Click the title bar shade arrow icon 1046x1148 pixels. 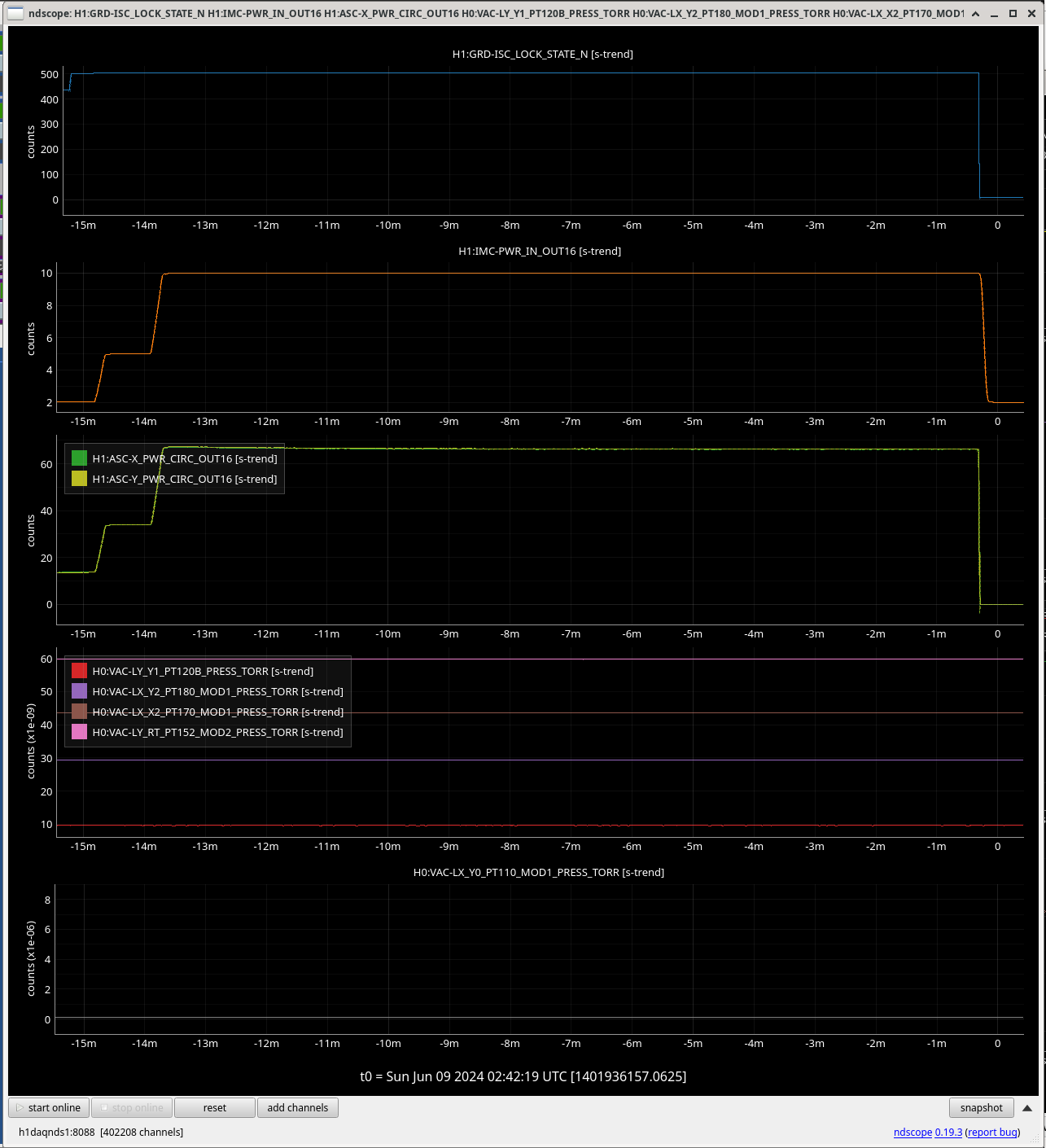[x=975, y=13]
